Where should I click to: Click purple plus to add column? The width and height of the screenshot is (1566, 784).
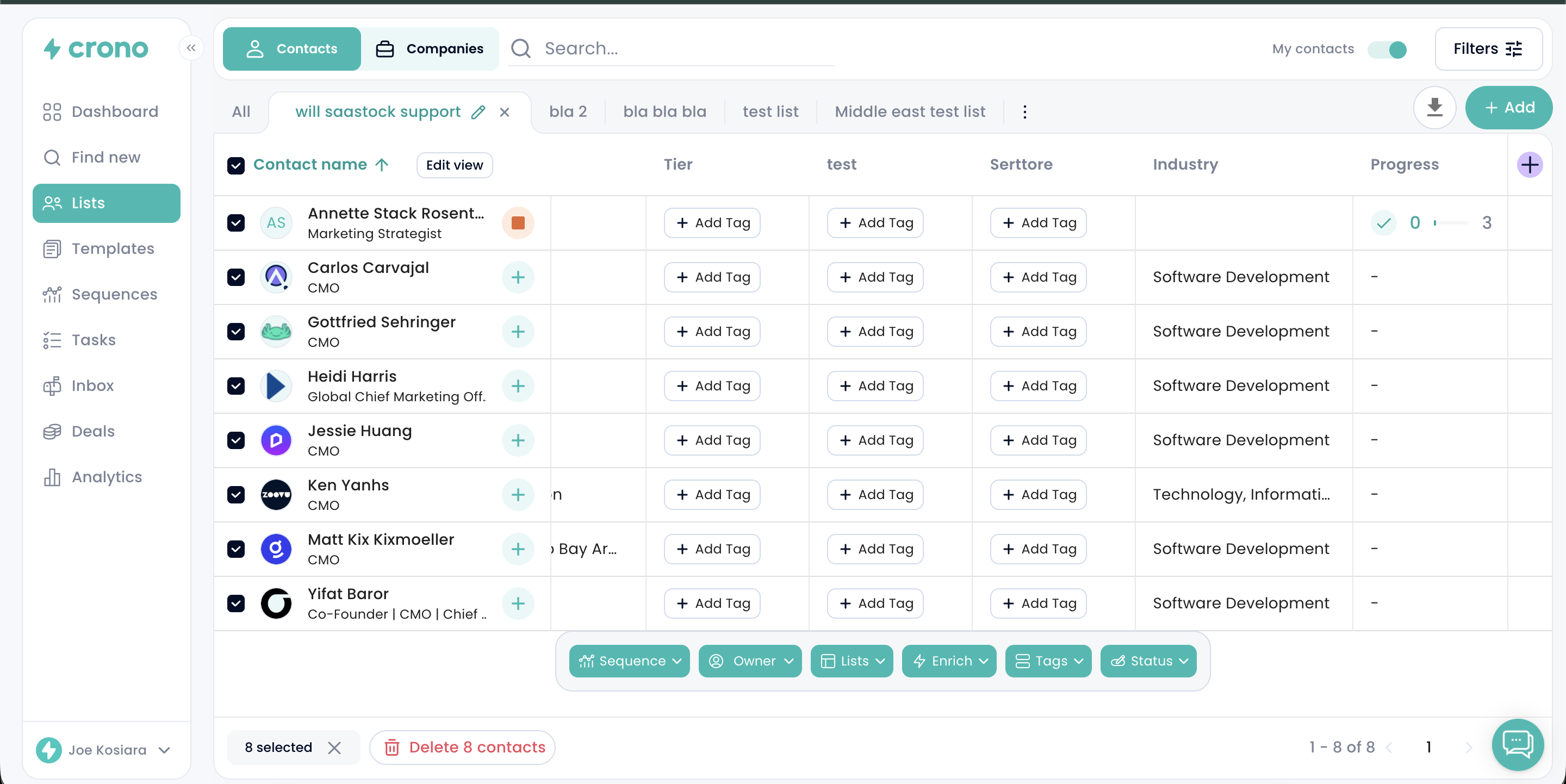pos(1529,165)
